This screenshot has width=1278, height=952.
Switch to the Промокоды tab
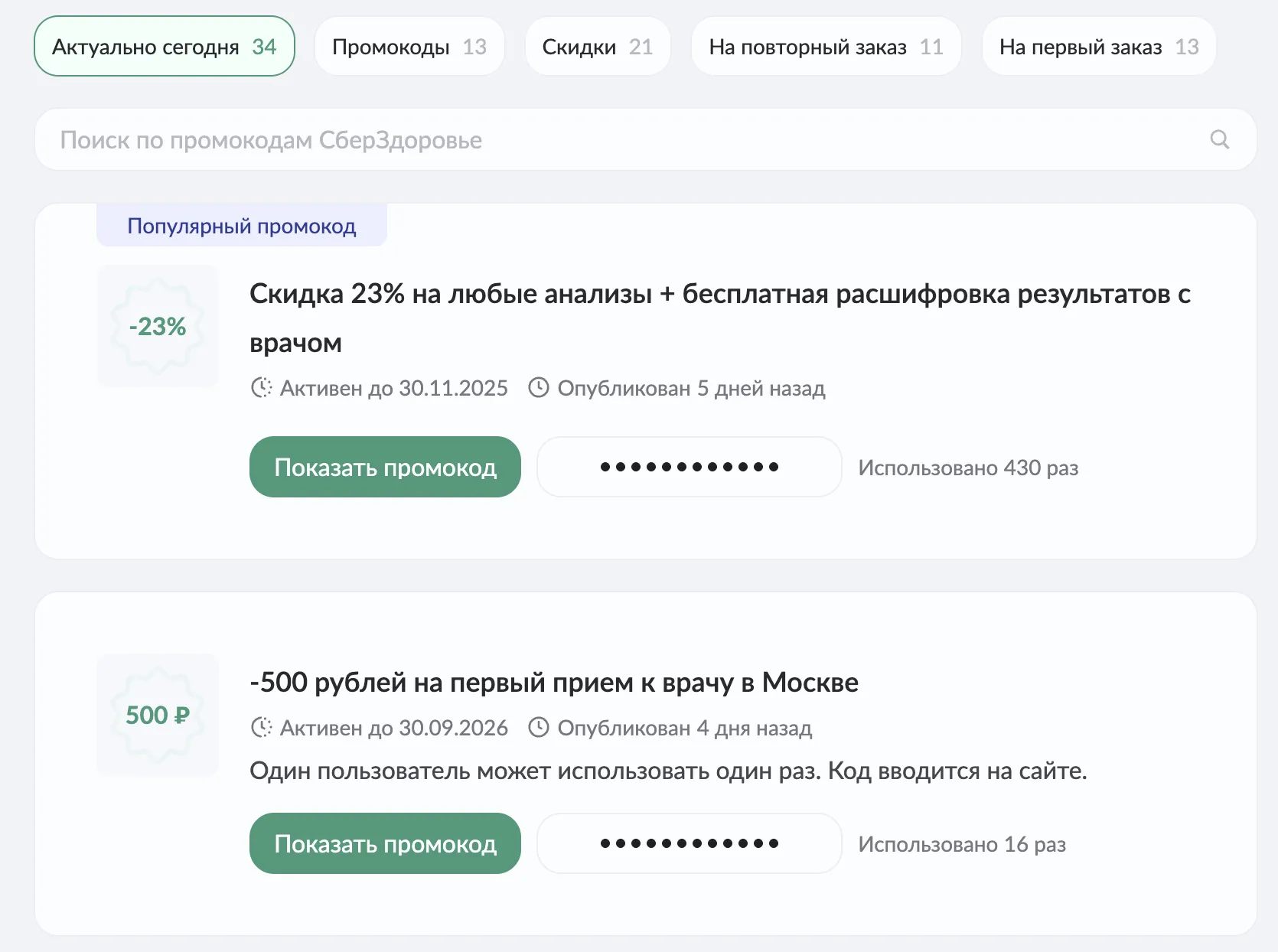coord(409,47)
